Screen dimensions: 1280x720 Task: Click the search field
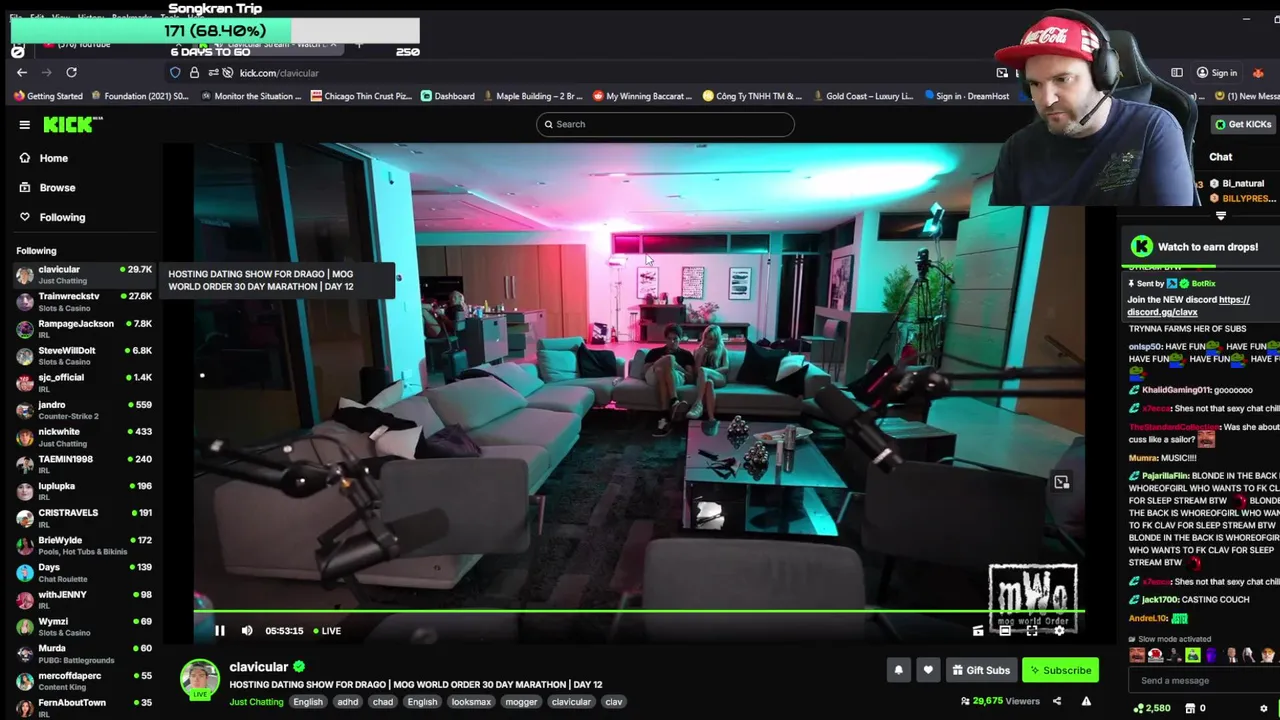[x=665, y=124]
